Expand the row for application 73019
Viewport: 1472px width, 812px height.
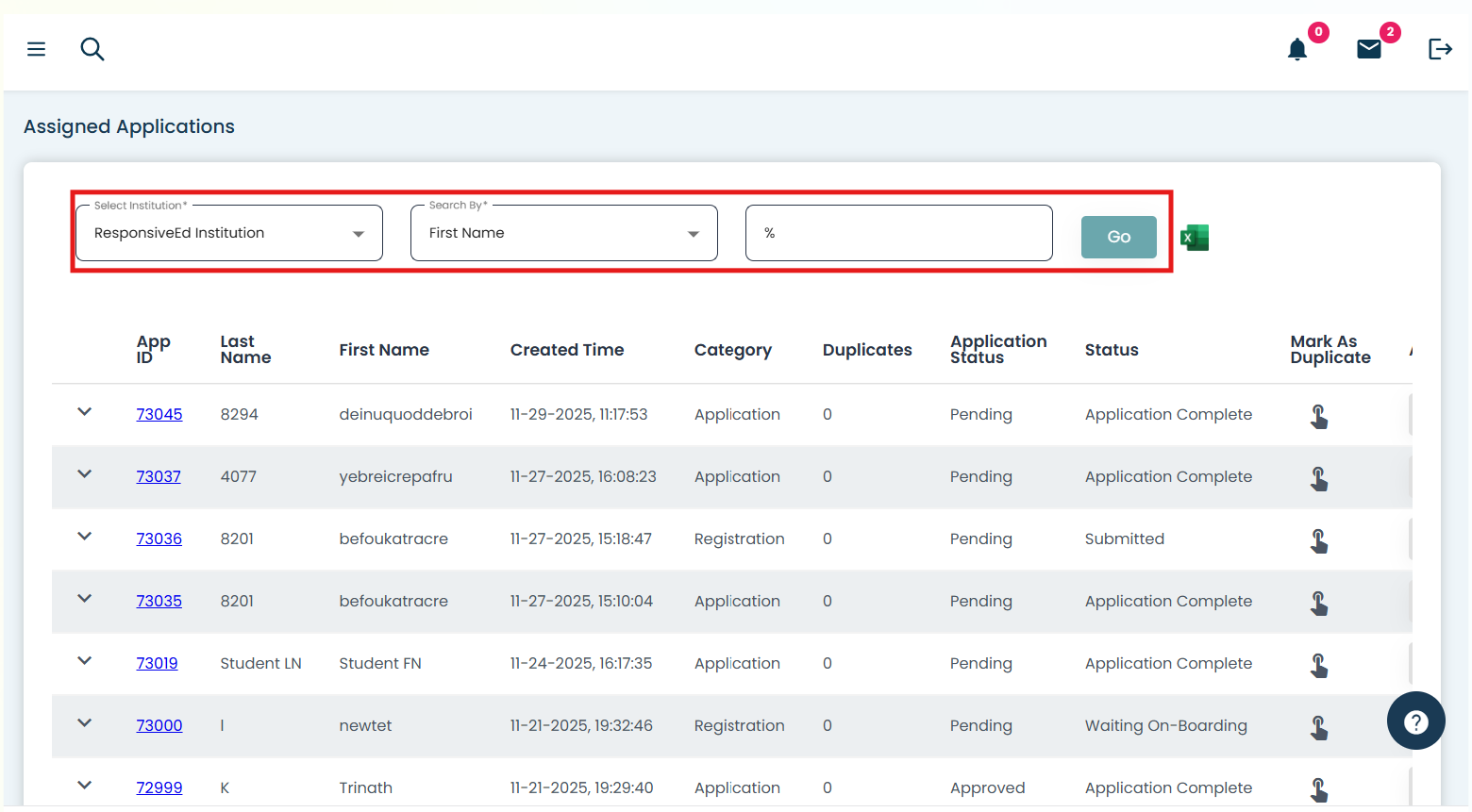(85, 661)
